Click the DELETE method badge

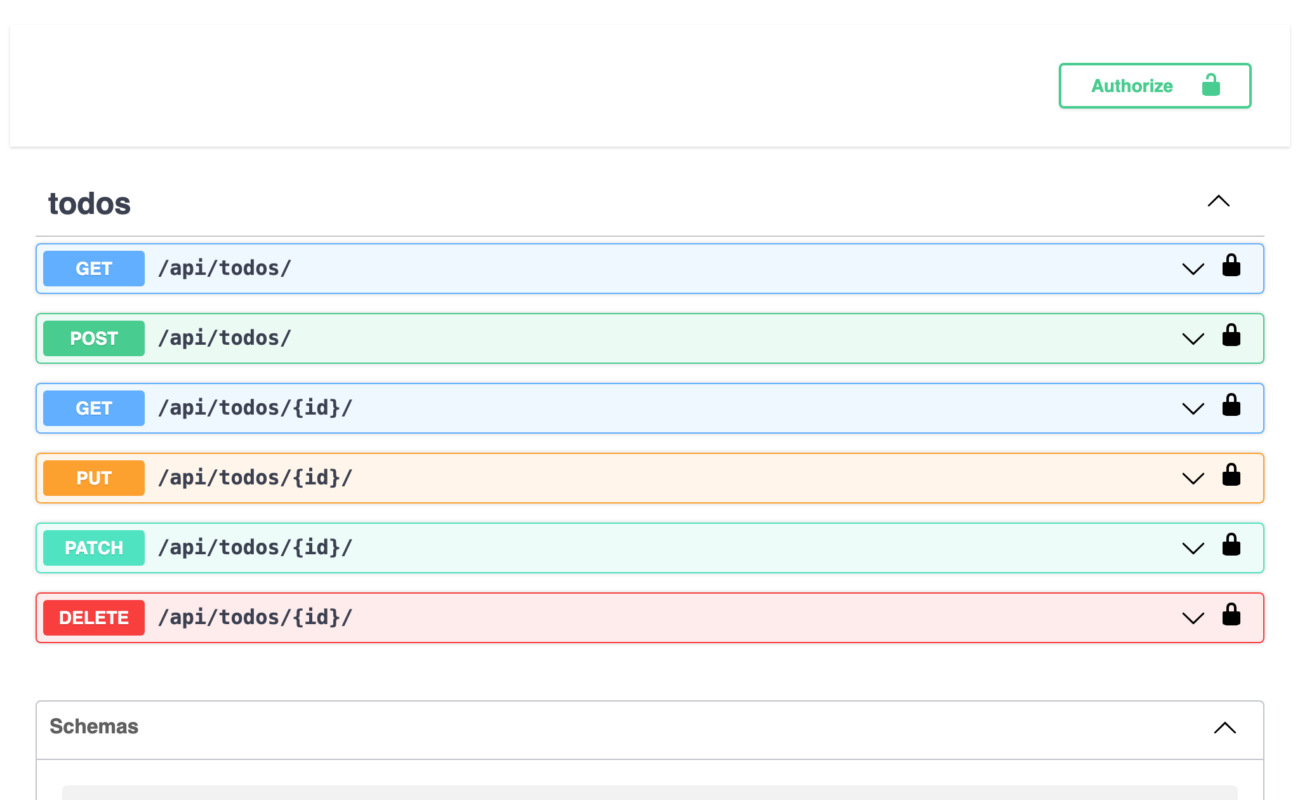[94, 619]
